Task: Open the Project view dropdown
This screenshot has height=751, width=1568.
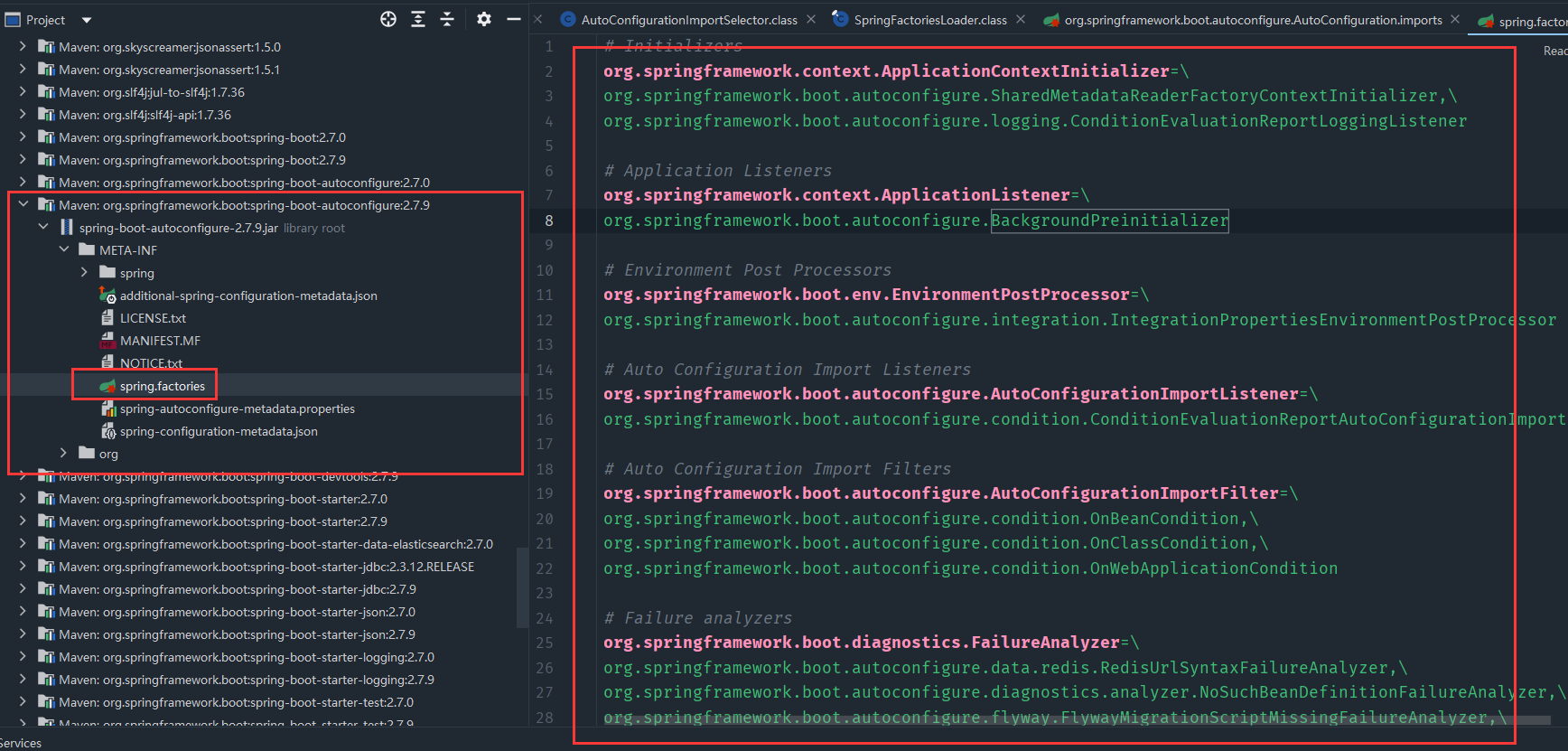Action: (87, 20)
